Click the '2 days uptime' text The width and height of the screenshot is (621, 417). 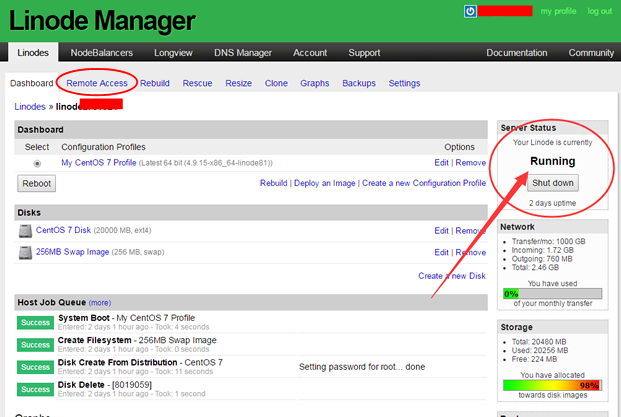pyautogui.click(x=552, y=203)
